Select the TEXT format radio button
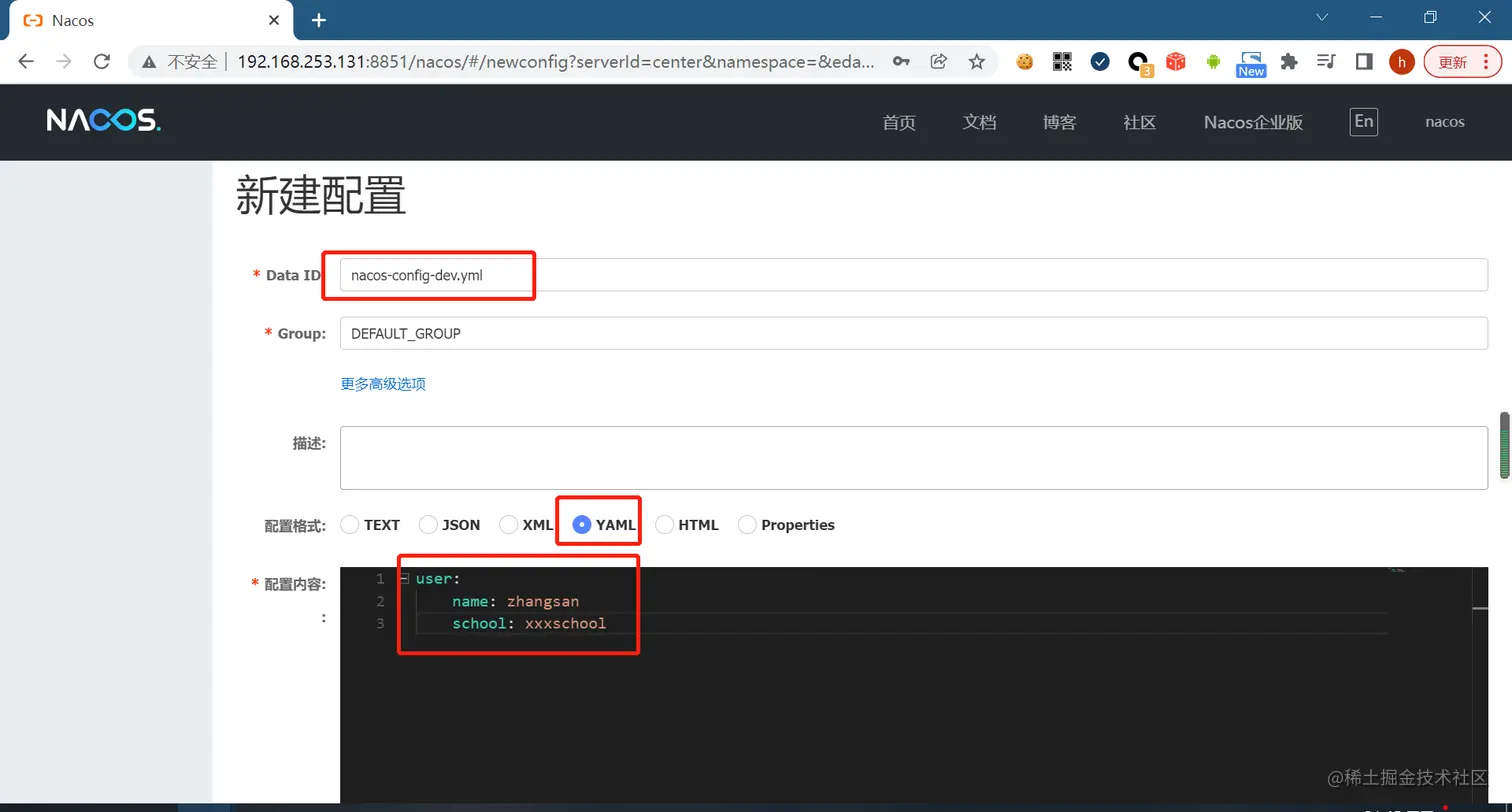This screenshot has width=1512, height=812. 350,524
